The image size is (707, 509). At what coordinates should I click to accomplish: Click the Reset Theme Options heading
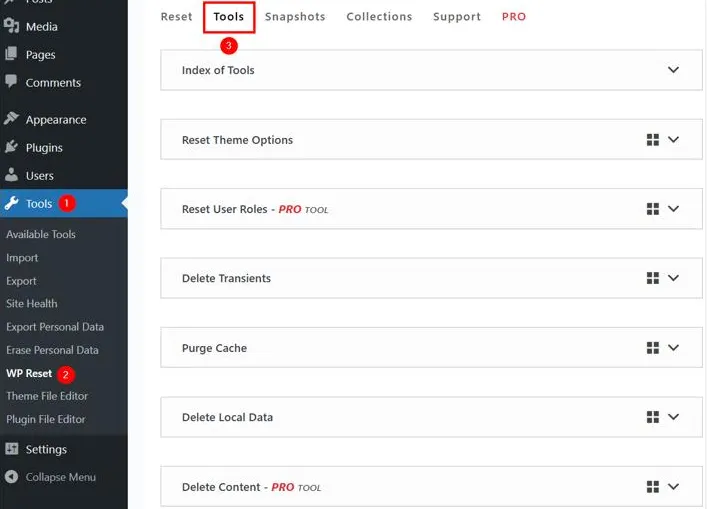tap(237, 140)
